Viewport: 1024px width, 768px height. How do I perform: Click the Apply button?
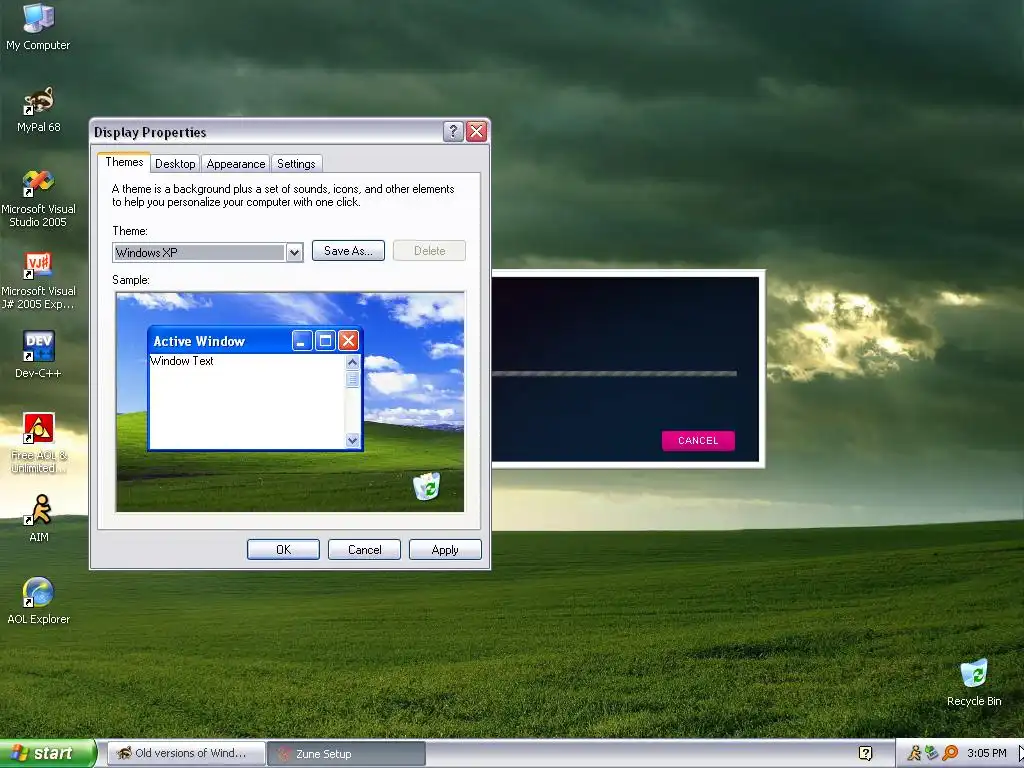445,550
